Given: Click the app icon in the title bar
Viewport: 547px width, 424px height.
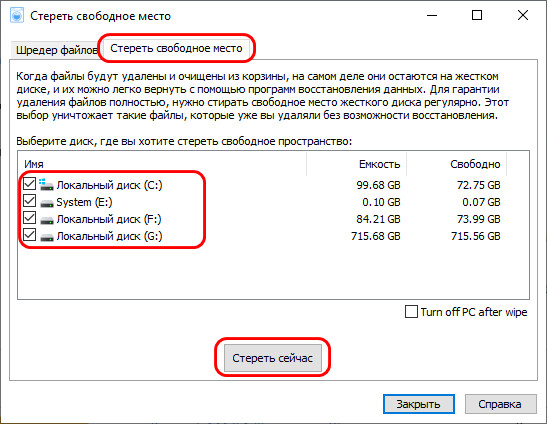Looking at the screenshot, I should point(17,16).
